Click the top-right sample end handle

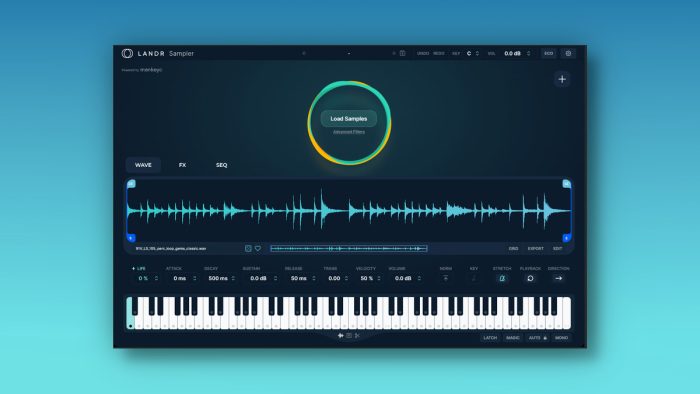tap(567, 183)
